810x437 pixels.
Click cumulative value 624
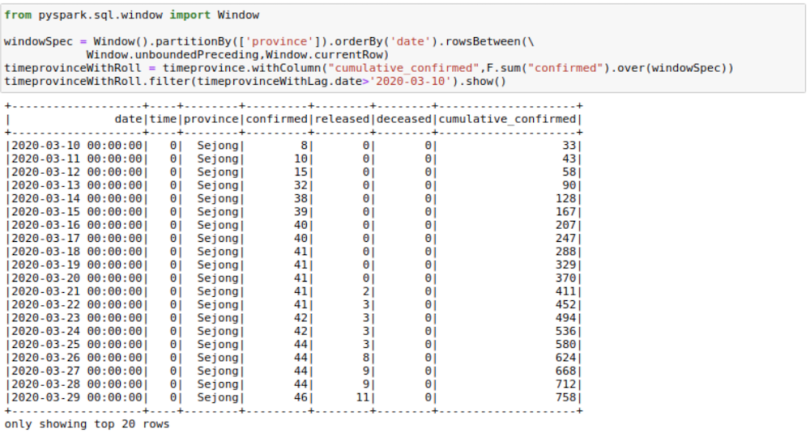coord(566,357)
